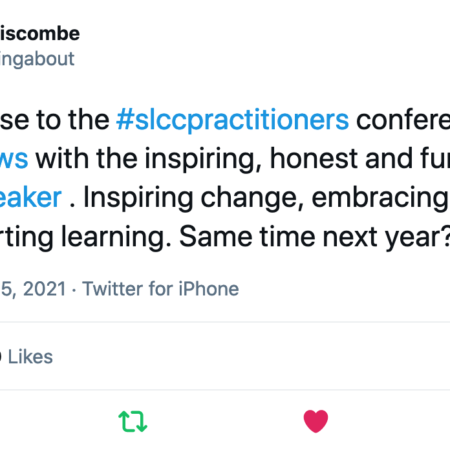Click the cut-off word "confere" in tweet

coord(403,120)
